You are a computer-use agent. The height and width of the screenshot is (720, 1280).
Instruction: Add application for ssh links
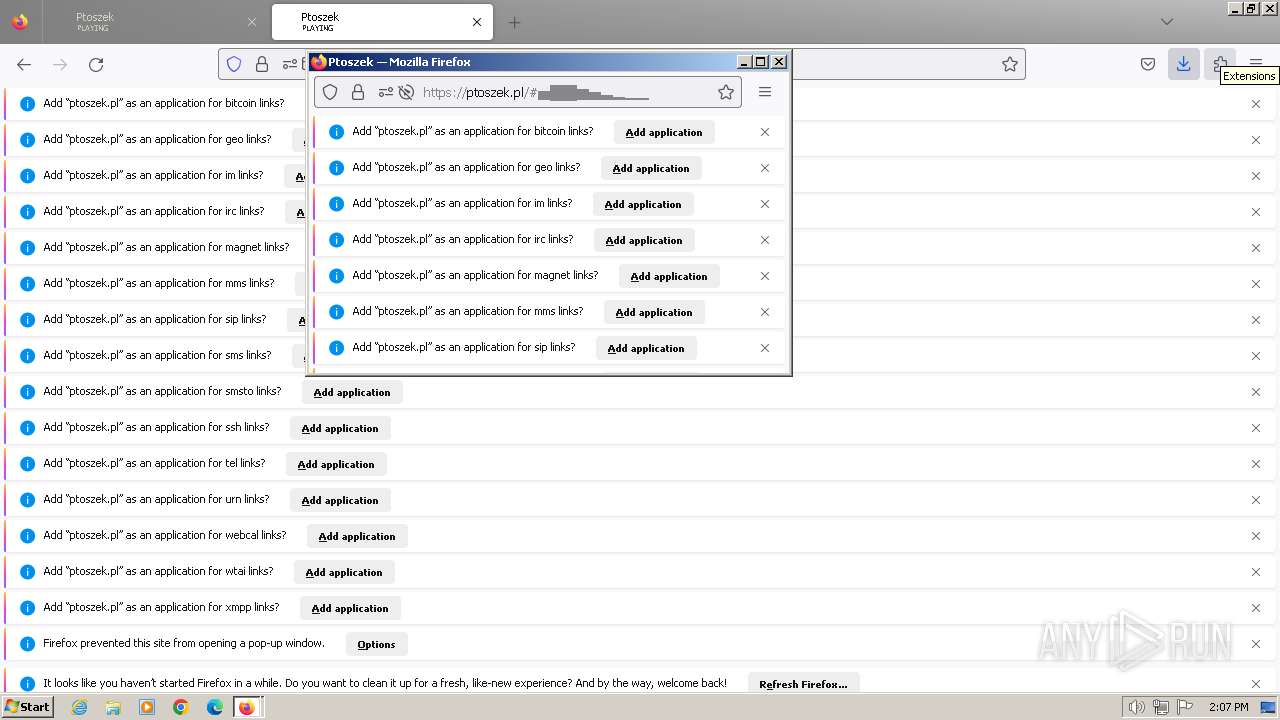click(340, 428)
